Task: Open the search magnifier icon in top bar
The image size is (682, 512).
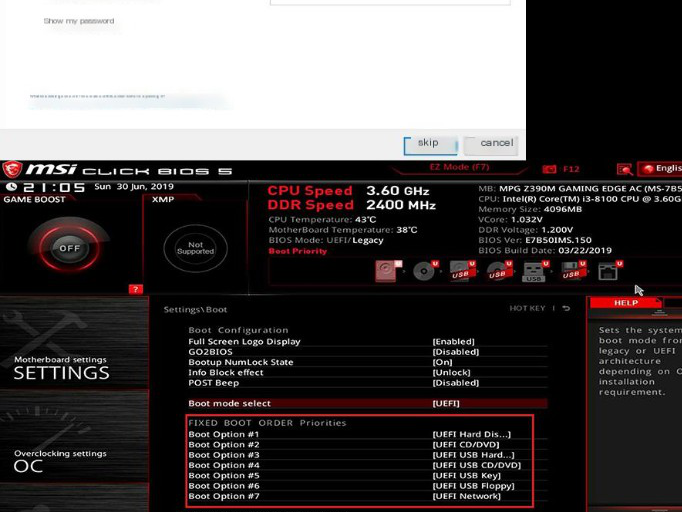Action: [625, 169]
